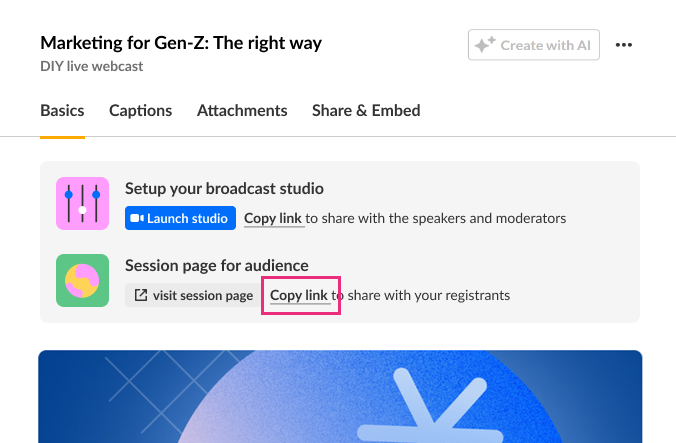Click the sparkle icon on Create with AI

click(485, 45)
